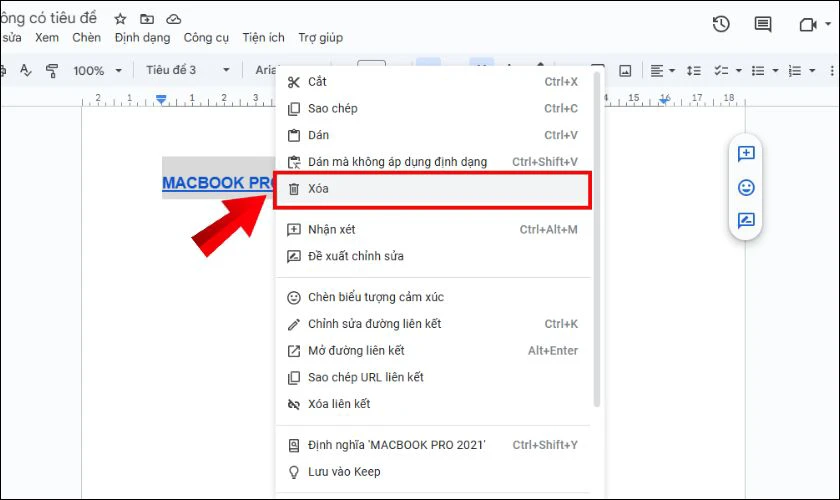Choose 'Đề xuất chỉnh sửa' menu entry
Image resolution: width=840 pixels, height=500 pixels.
[x=432, y=256]
